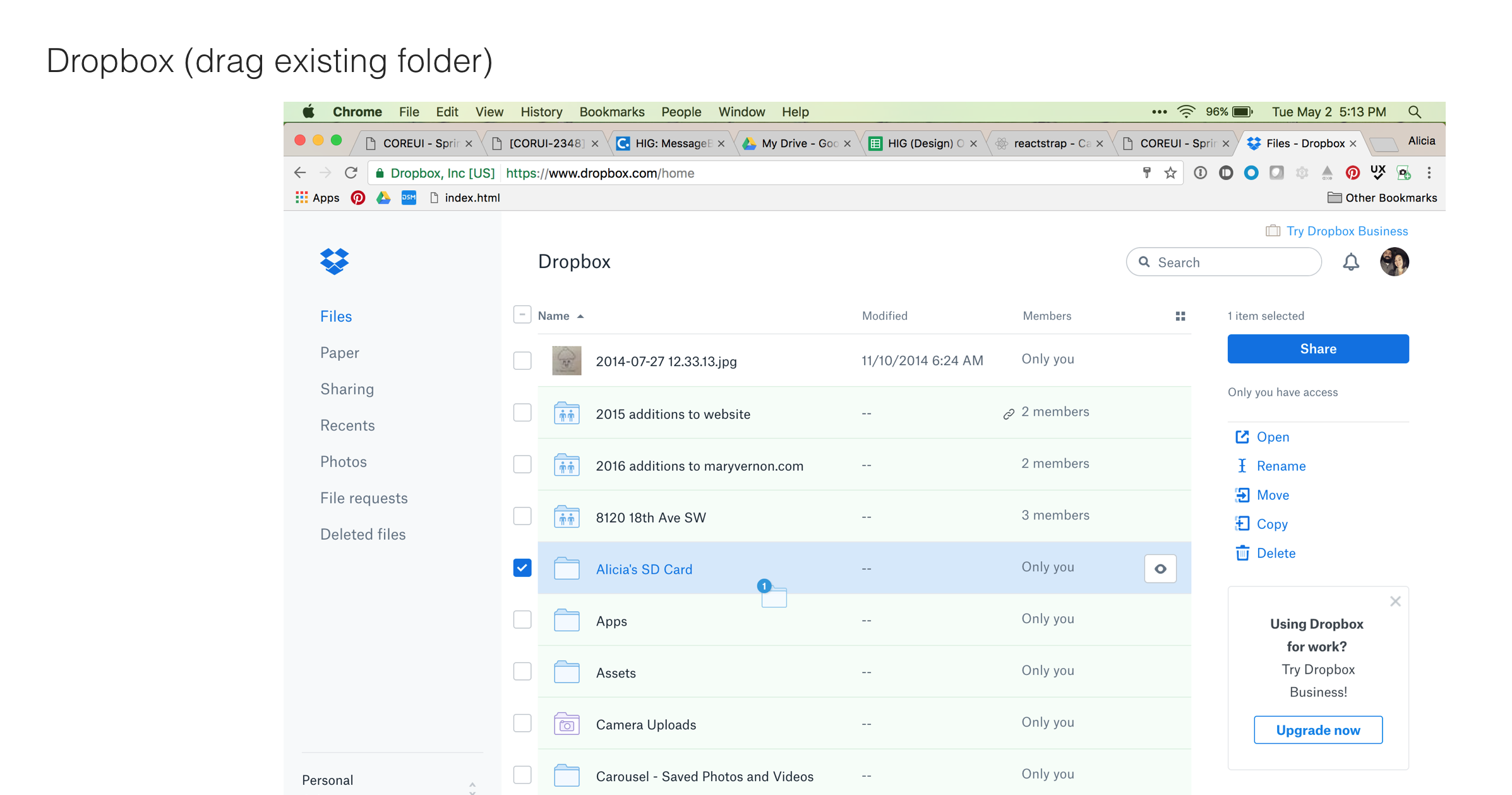Click the Pinterest bookmark icon
Screen dimensions: 1512x795
coord(357,198)
